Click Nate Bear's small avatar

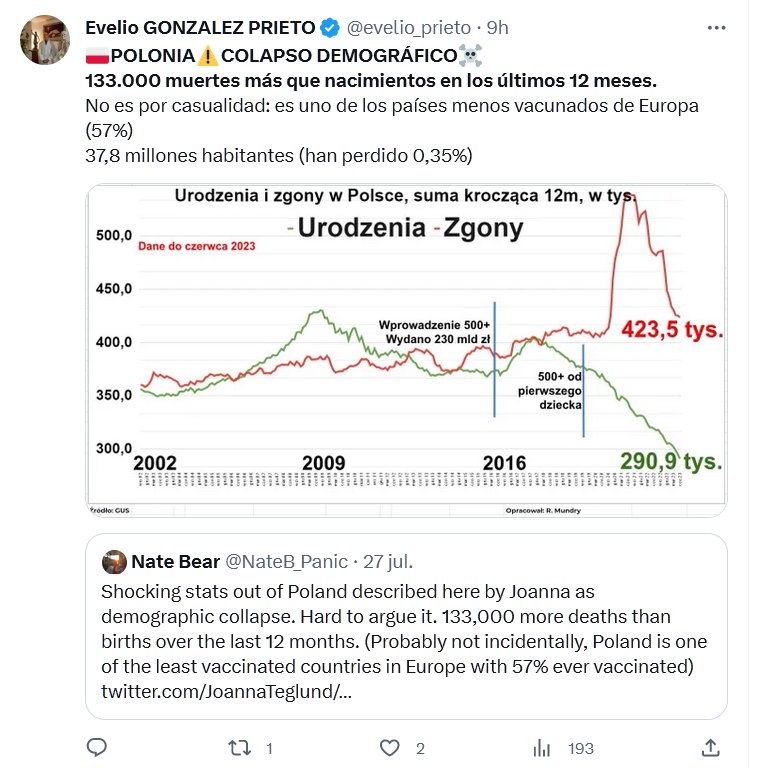point(114,561)
